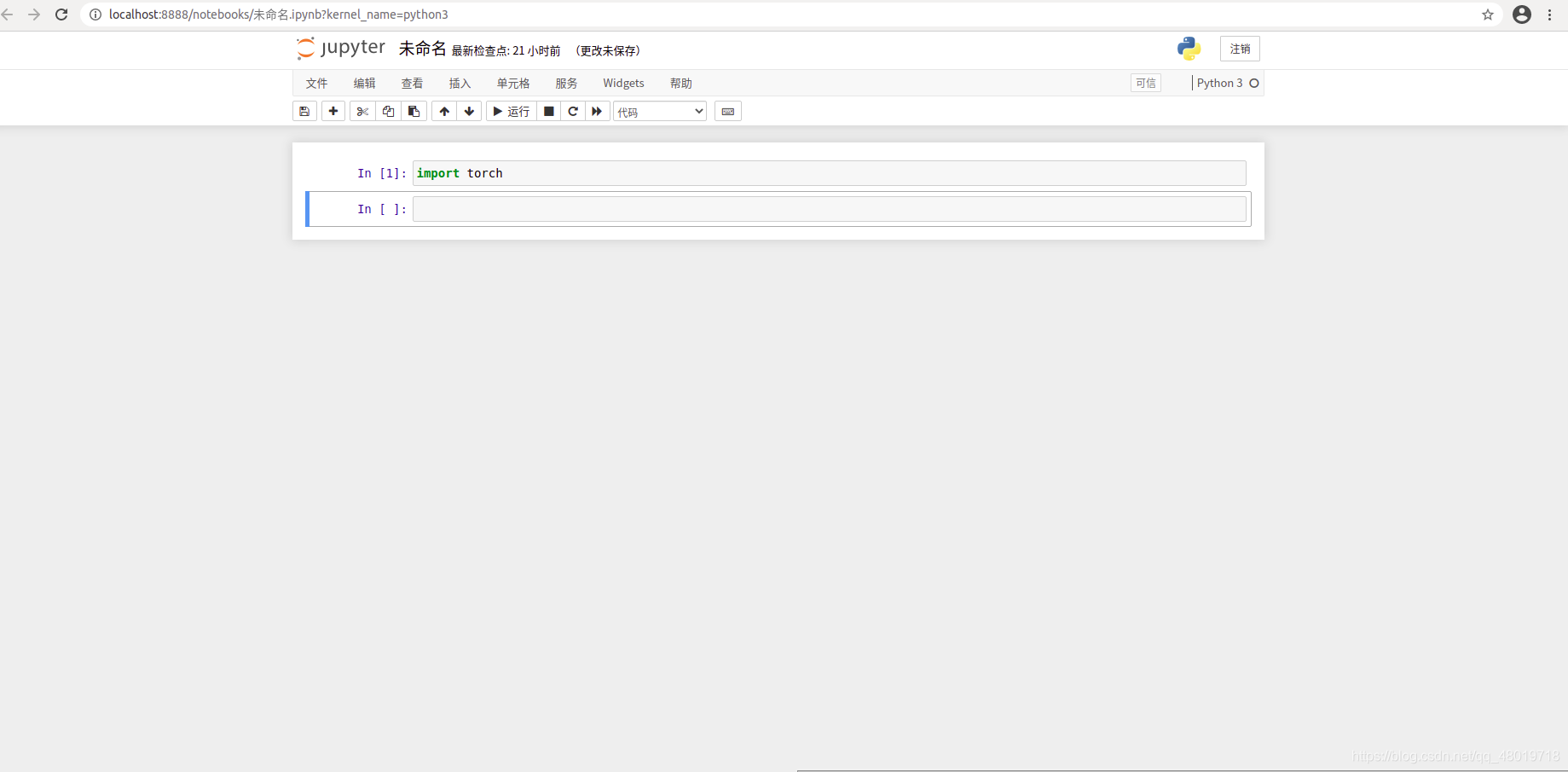Open the 单元格 menu
The image size is (1568, 772).
point(513,83)
